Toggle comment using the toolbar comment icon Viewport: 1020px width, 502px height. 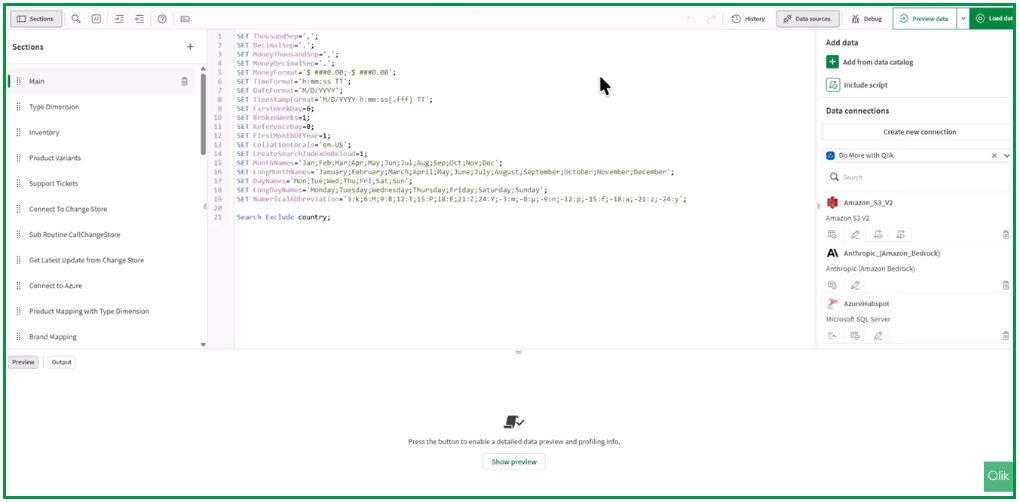point(96,19)
